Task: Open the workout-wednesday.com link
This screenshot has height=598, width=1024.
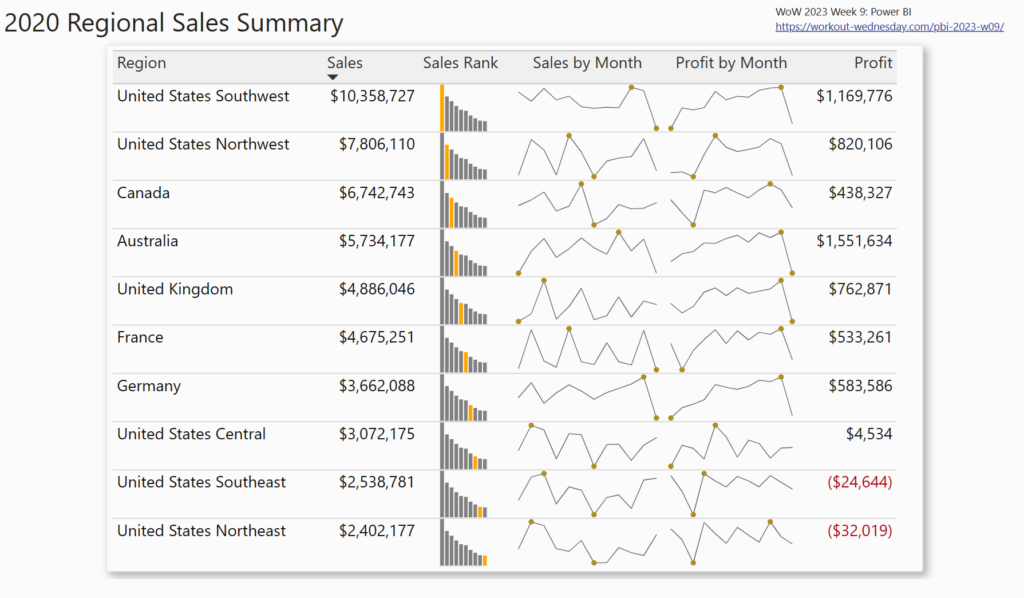Action: (x=889, y=27)
